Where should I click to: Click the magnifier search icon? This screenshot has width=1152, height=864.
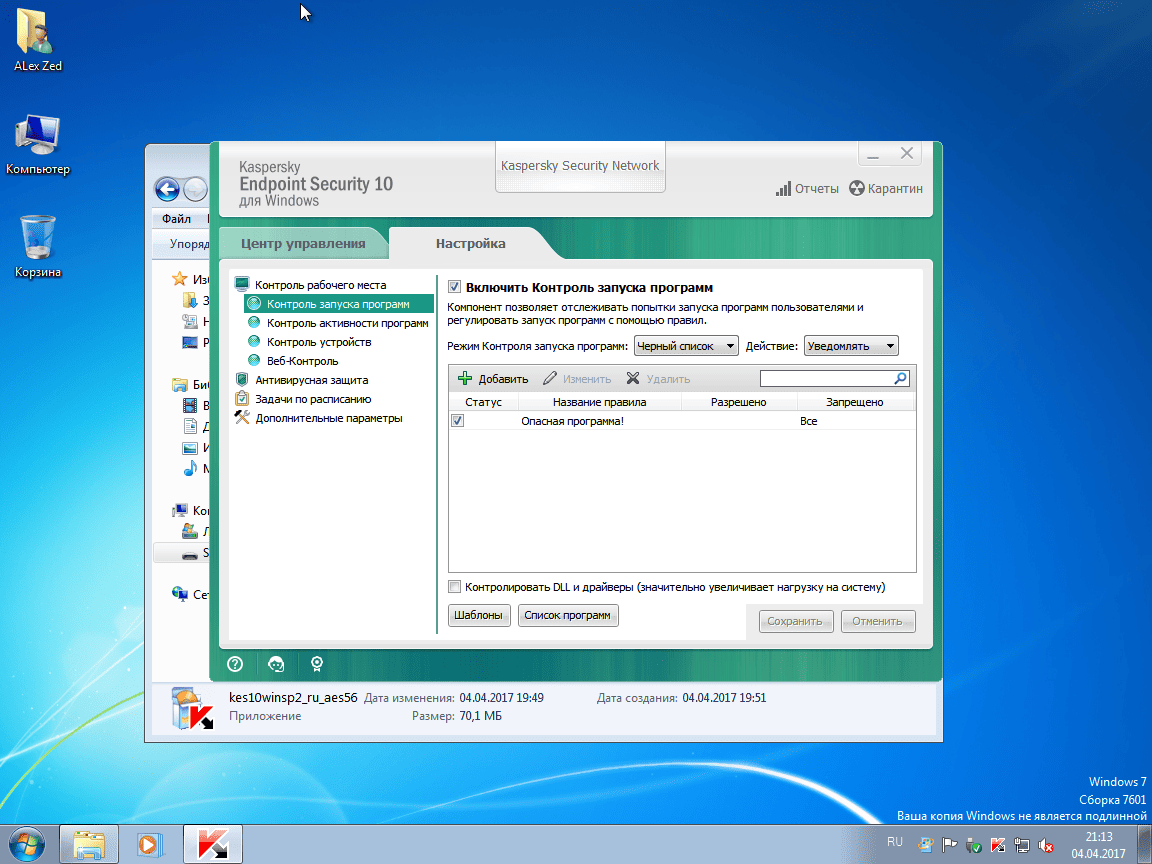pyautogui.click(x=901, y=378)
